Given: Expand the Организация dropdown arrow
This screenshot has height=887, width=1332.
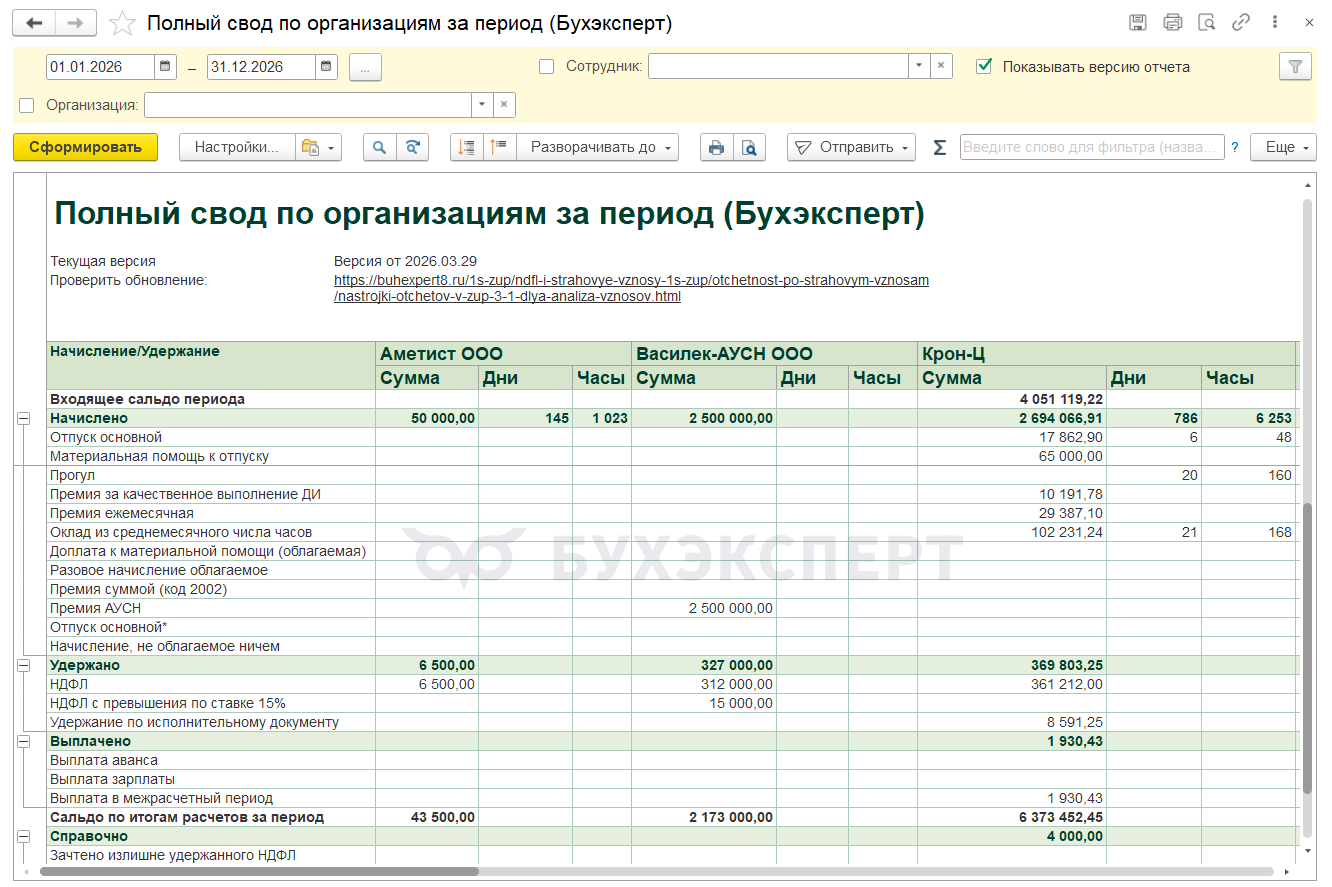Looking at the screenshot, I should [x=482, y=105].
